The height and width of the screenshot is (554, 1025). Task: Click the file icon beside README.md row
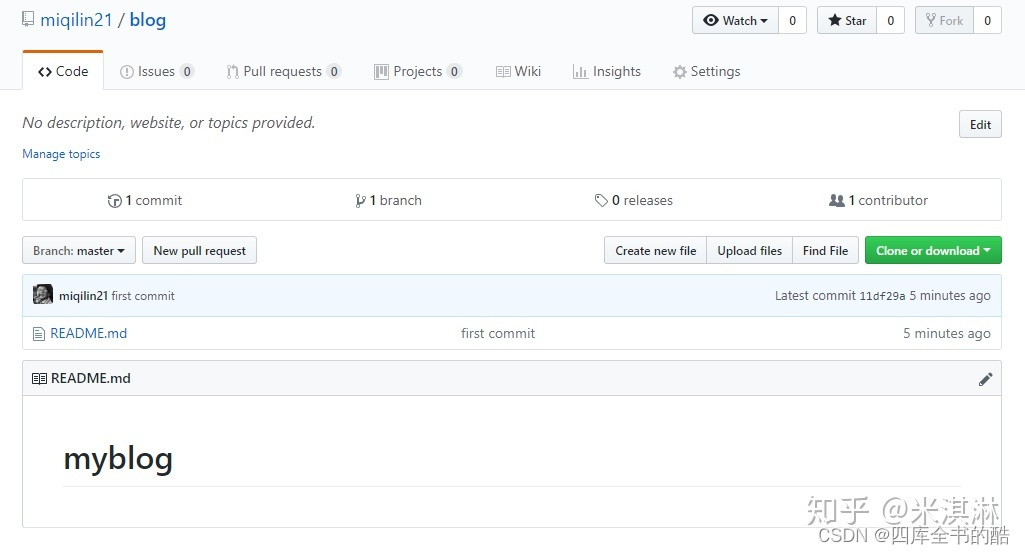coord(39,334)
